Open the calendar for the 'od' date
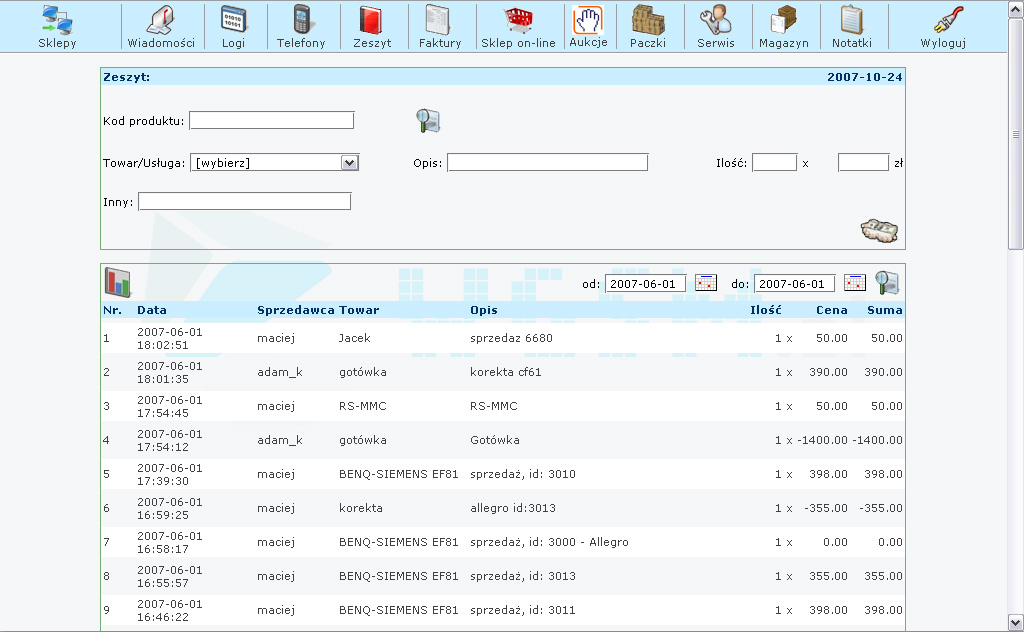The width and height of the screenshot is (1024, 632). click(706, 283)
